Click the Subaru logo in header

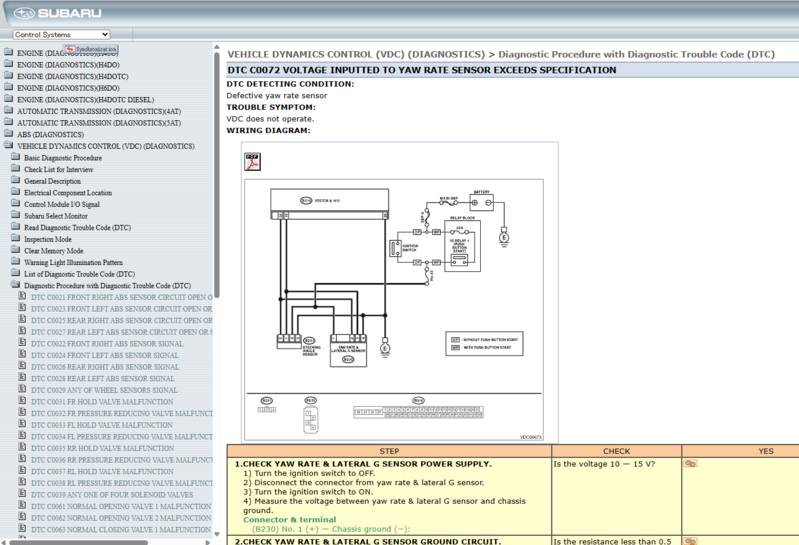[58, 13]
